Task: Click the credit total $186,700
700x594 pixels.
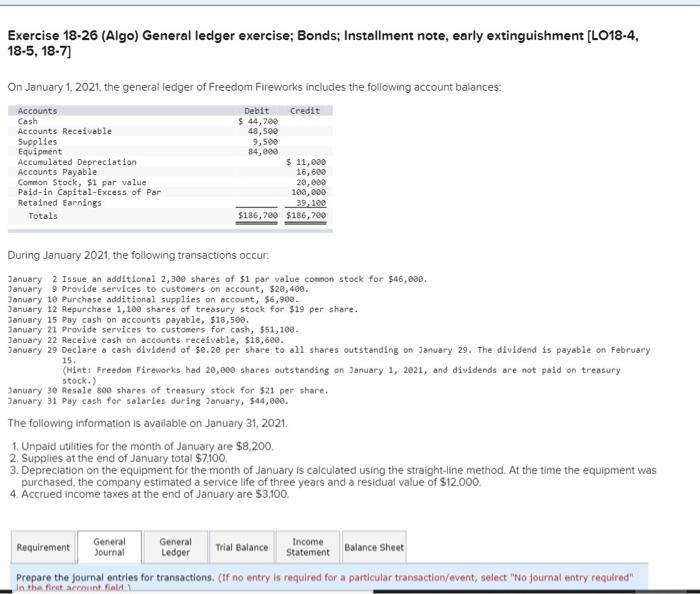Action: [x=306, y=216]
